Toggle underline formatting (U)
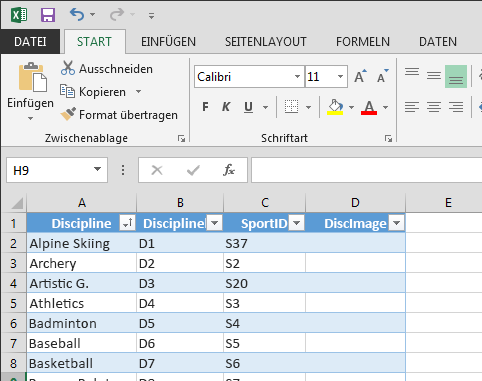482x381 pixels. [248, 107]
